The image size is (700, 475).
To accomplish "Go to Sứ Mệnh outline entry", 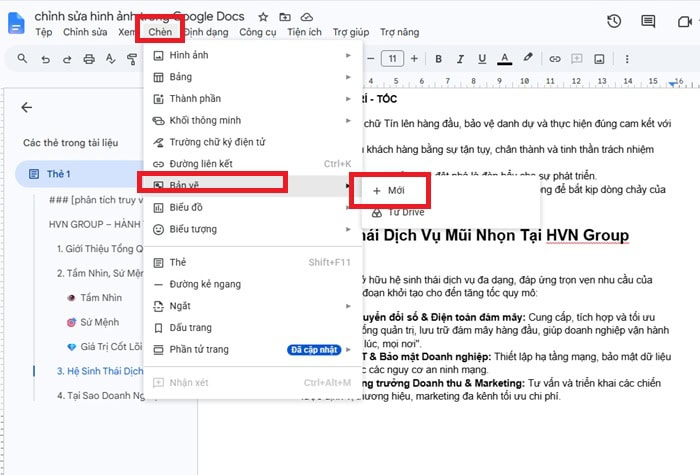I will click(100, 322).
